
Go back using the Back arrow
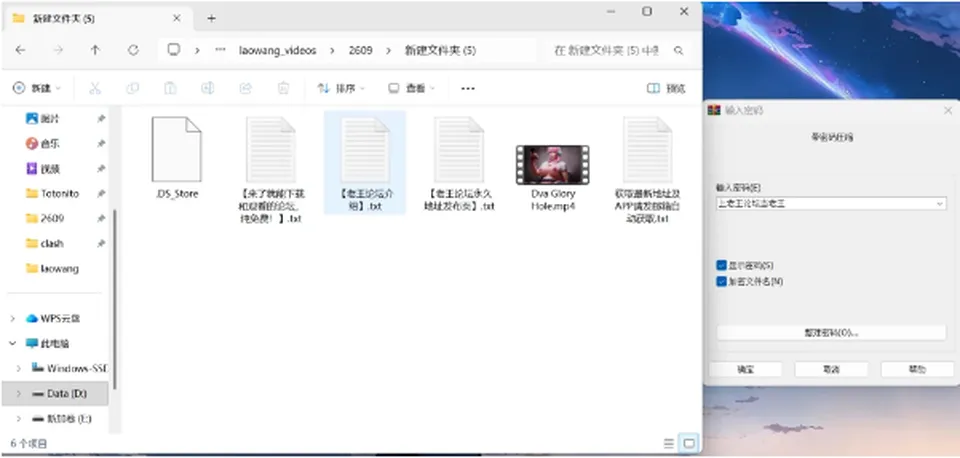20,50
